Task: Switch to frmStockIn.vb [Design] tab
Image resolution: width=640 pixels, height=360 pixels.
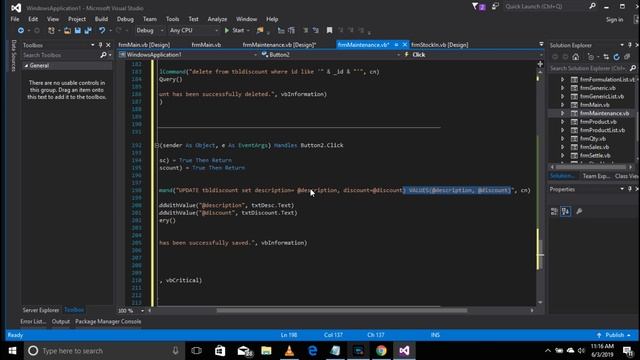Action: (x=440, y=45)
